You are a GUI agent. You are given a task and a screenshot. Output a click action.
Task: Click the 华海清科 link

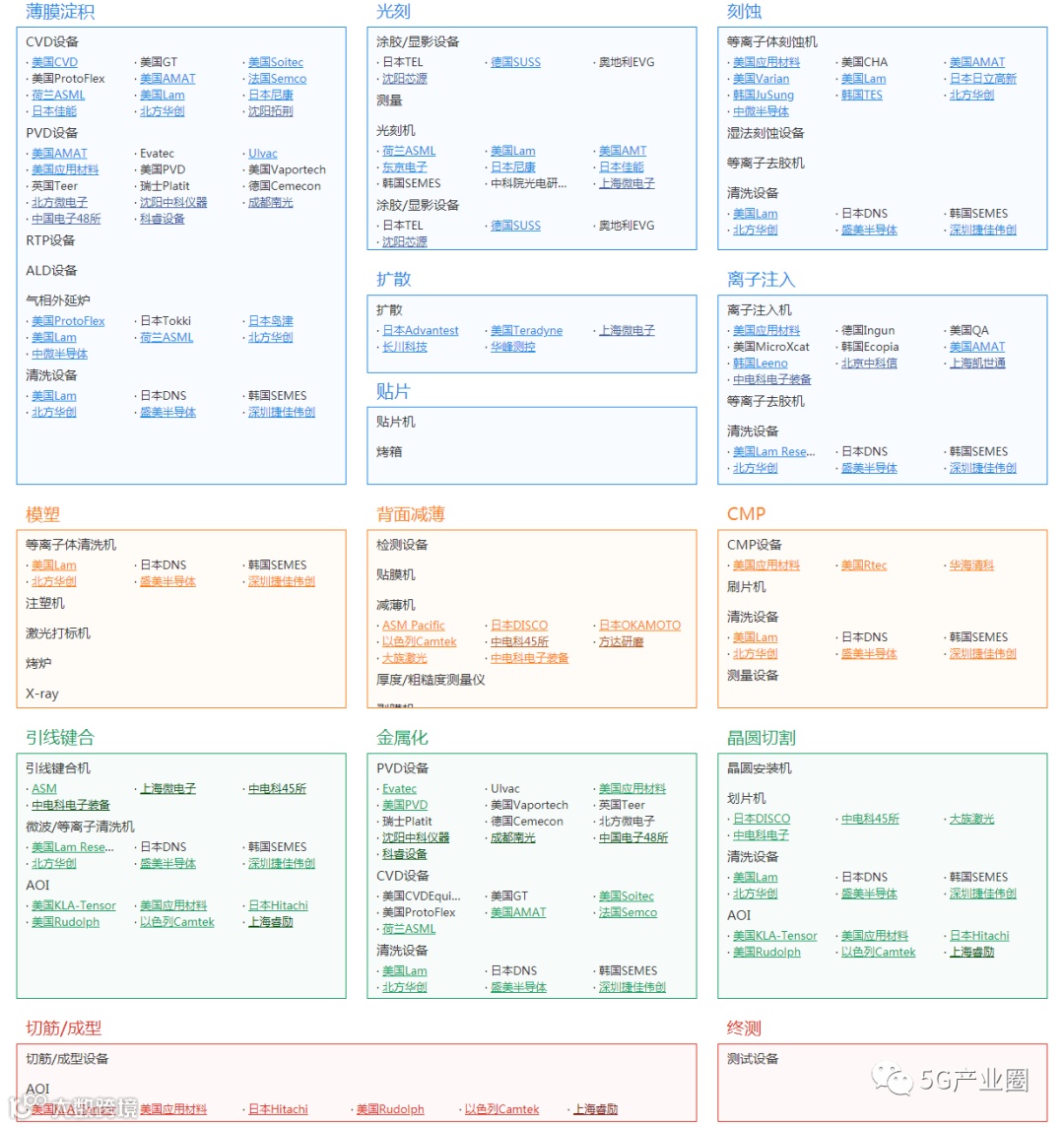971,565
